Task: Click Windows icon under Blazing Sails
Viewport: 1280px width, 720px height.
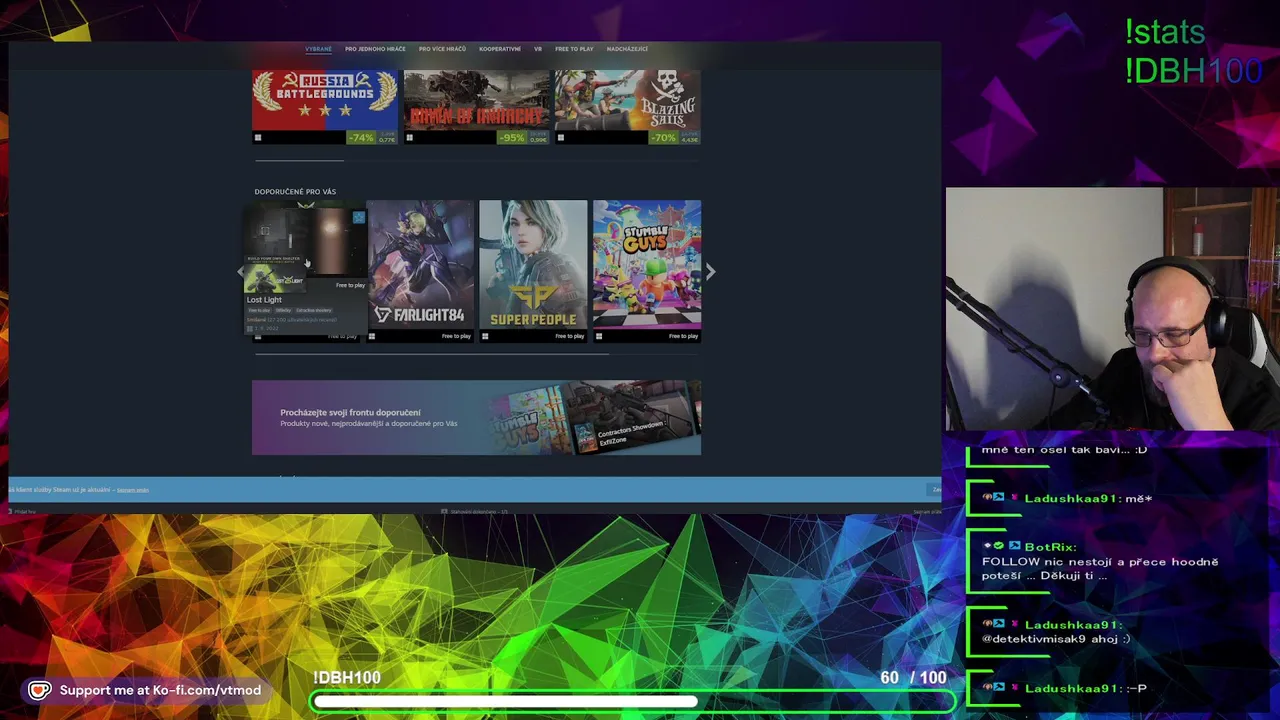Action: point(561,138)
